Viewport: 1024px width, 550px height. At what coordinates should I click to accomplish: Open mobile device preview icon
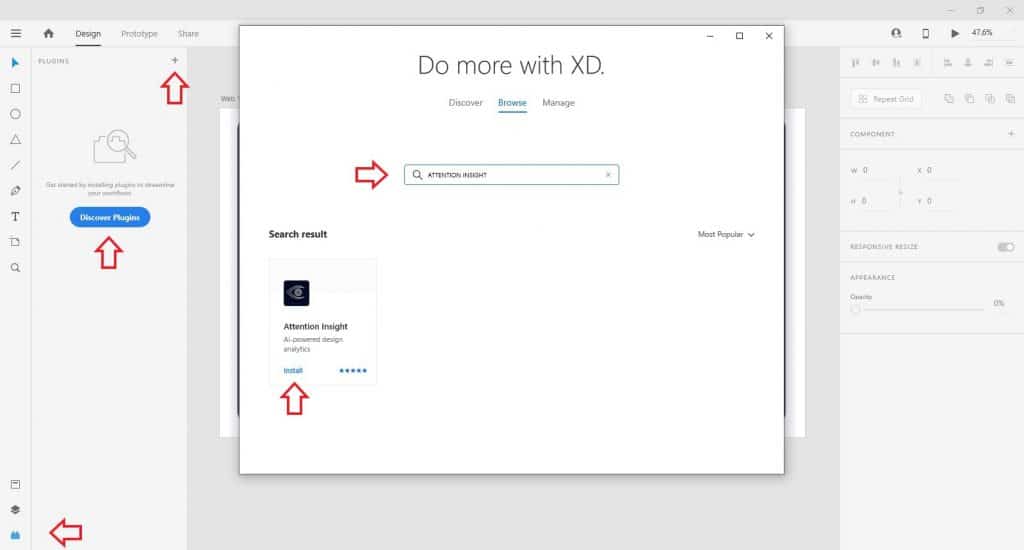coord(925,33)
